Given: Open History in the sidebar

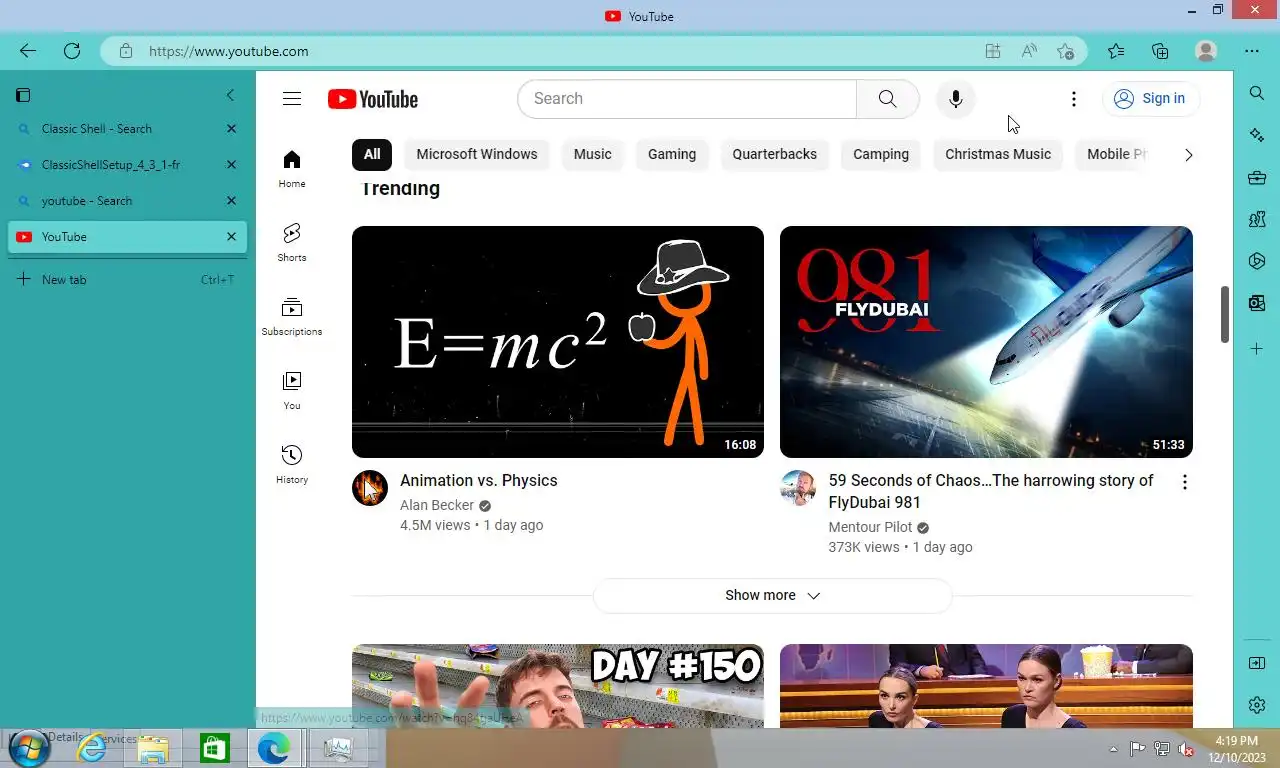Looking at the screenshot, I should tap(292, 465).
